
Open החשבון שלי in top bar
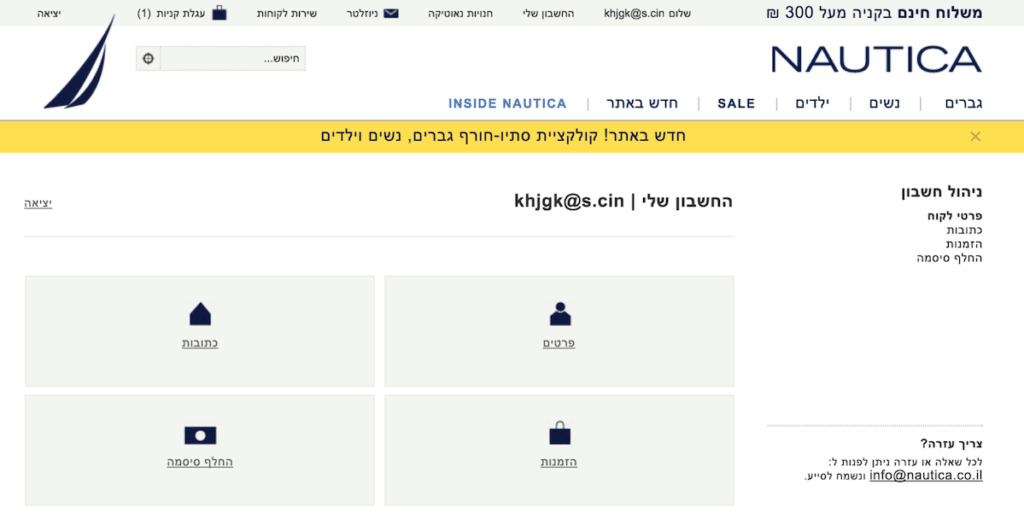[549, 13]
